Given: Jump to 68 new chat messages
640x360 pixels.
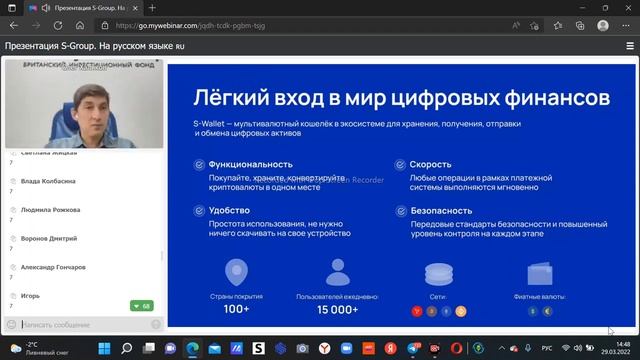Looking at the screenshot, I should [x=142, y=306].
